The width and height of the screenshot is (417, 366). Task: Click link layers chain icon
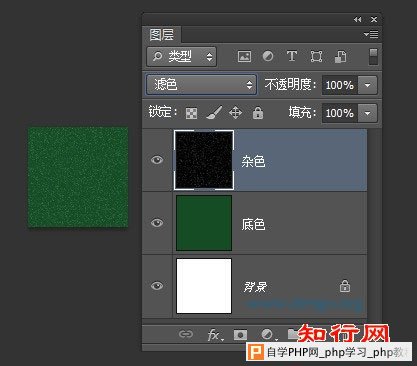186,334
